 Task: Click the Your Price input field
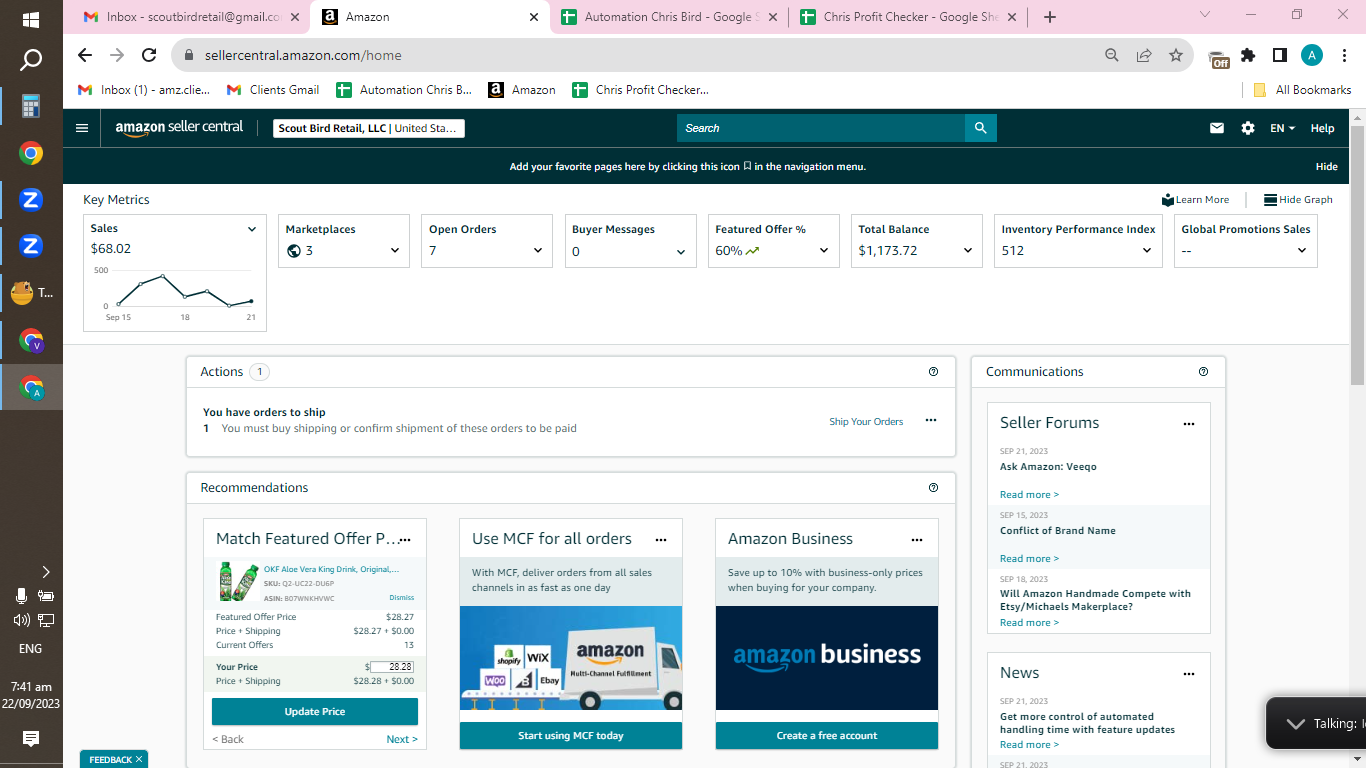pyautogui.click(x=392, y=667)
